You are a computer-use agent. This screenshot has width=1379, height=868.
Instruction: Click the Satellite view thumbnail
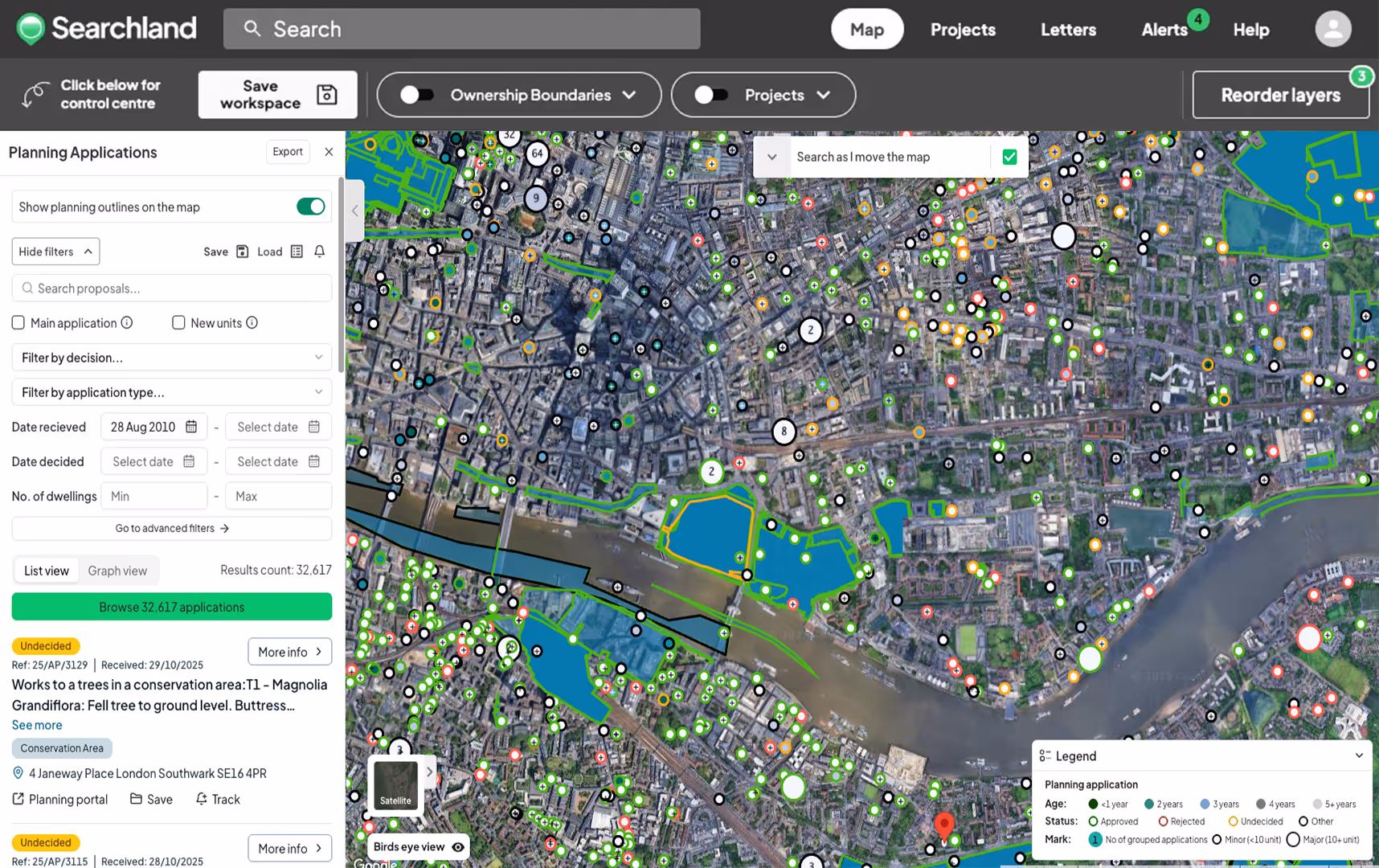[395, 784]
